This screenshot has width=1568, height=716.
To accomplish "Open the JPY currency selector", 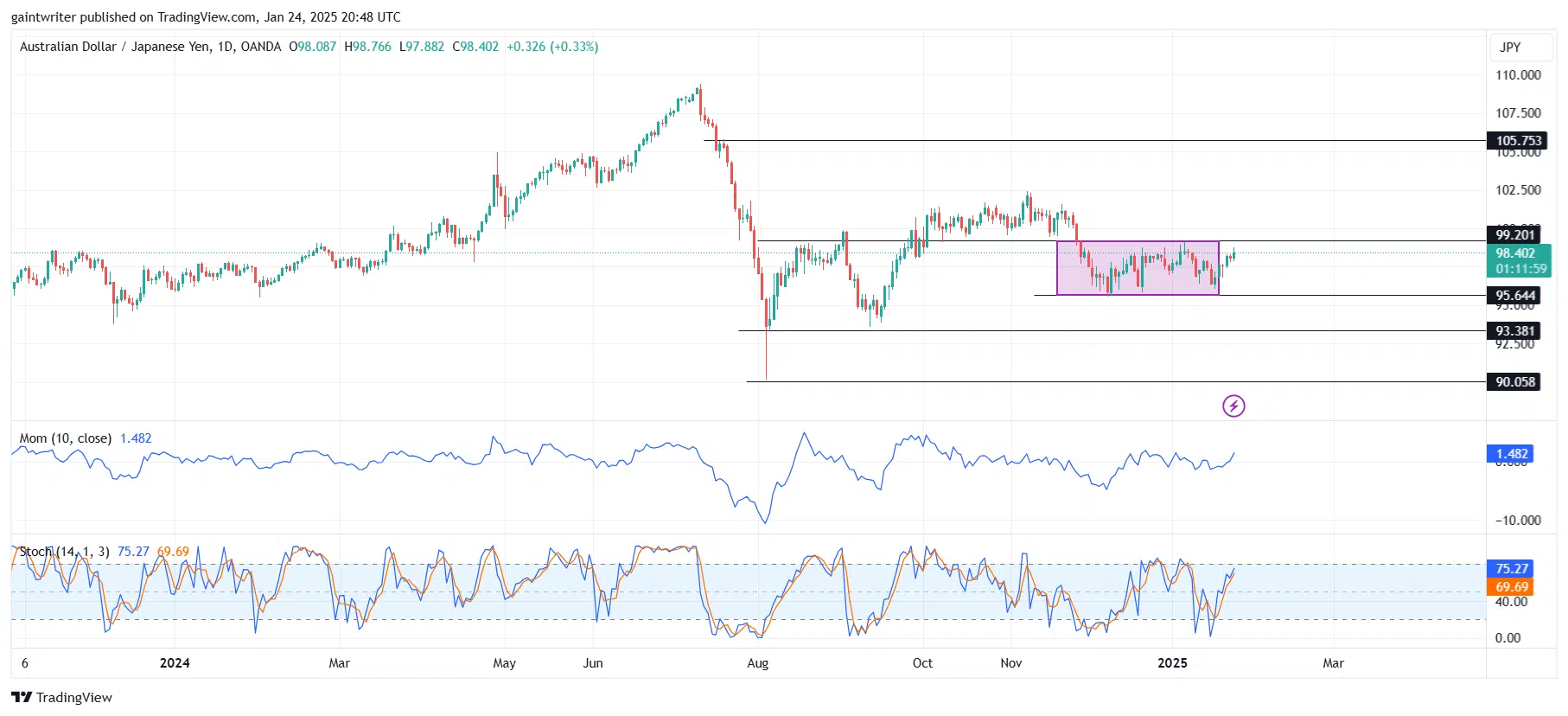I will click(x=1510, y=48).
